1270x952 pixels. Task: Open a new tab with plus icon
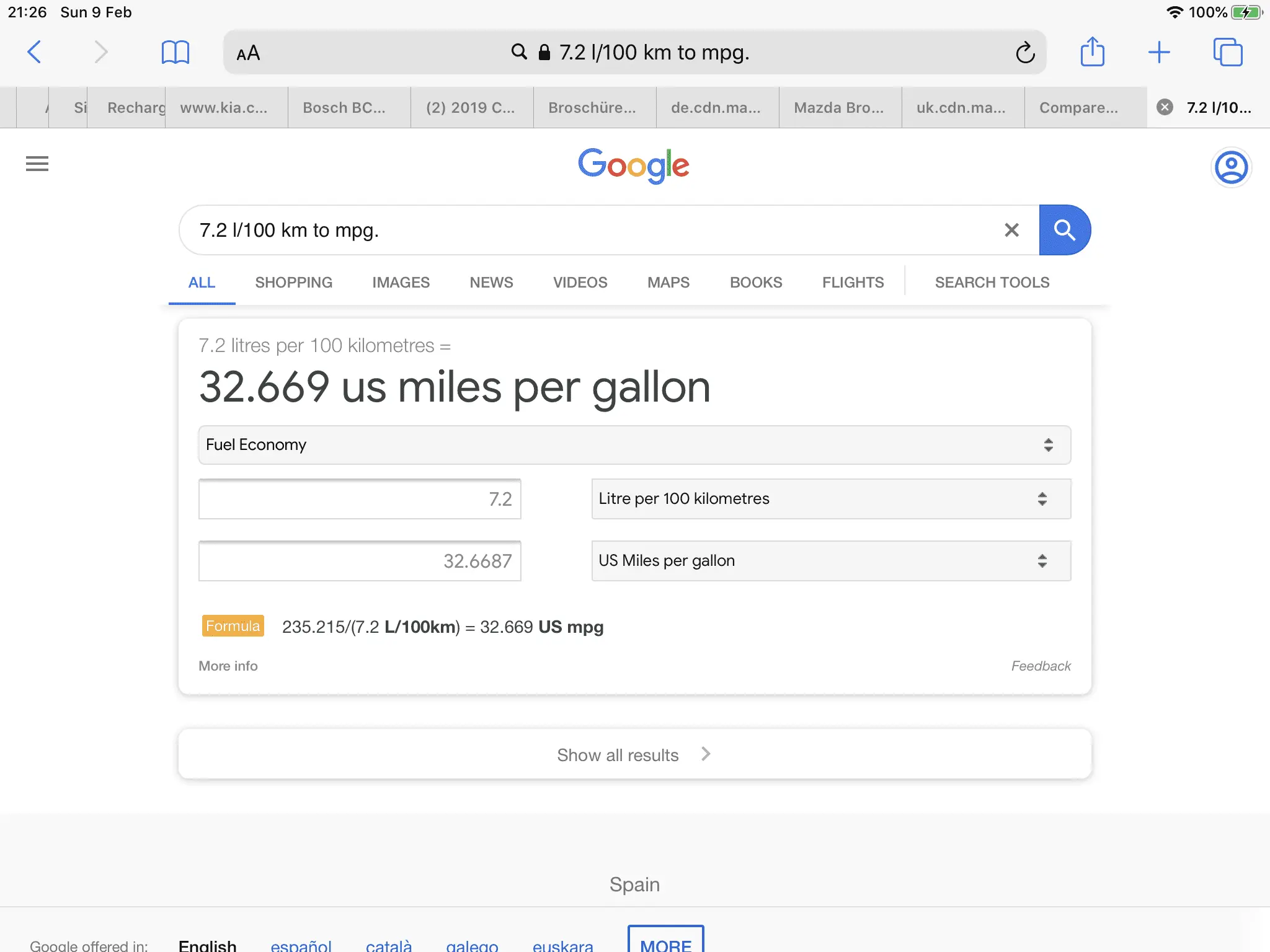point(1158,52)
